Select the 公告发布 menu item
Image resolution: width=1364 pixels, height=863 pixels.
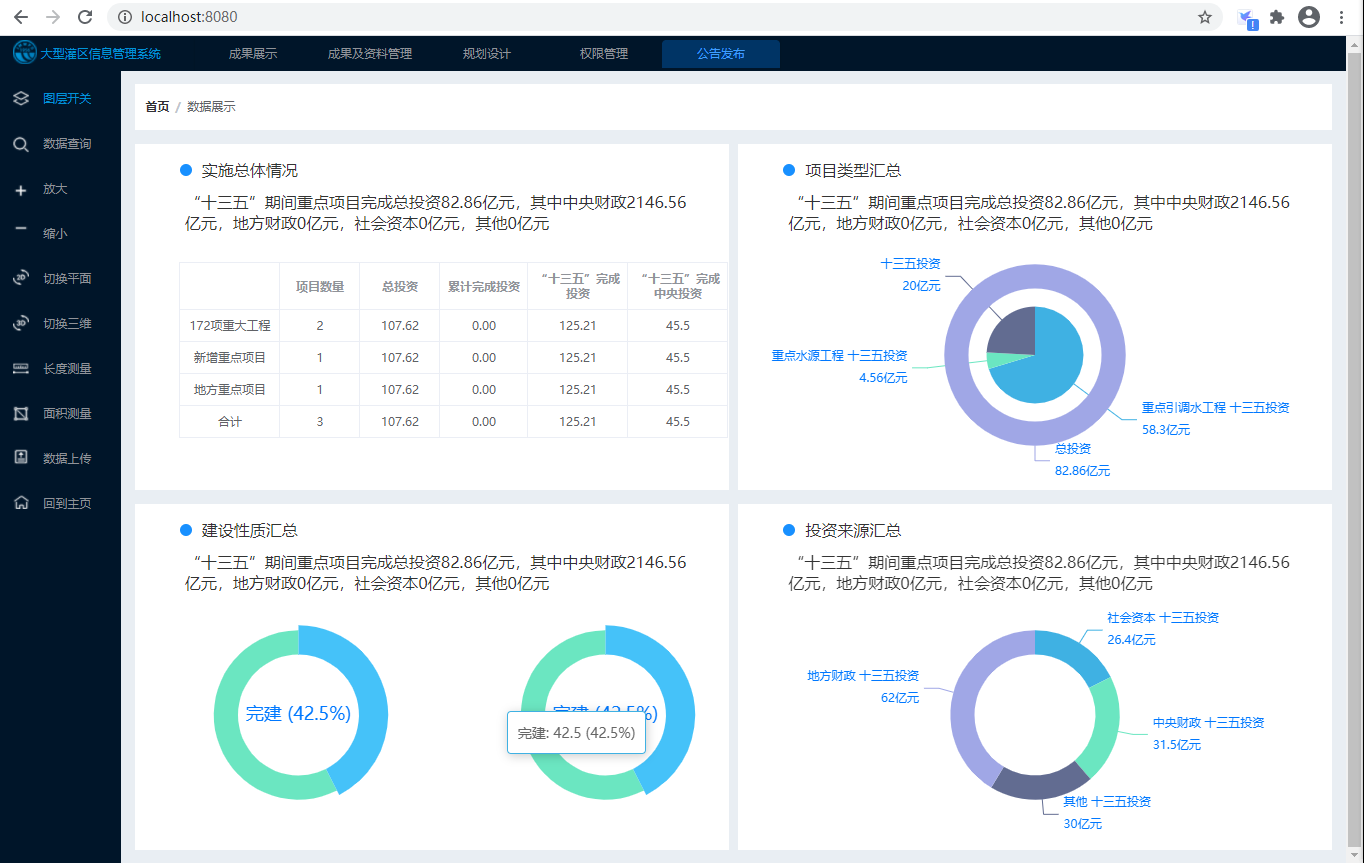point(721,54)
